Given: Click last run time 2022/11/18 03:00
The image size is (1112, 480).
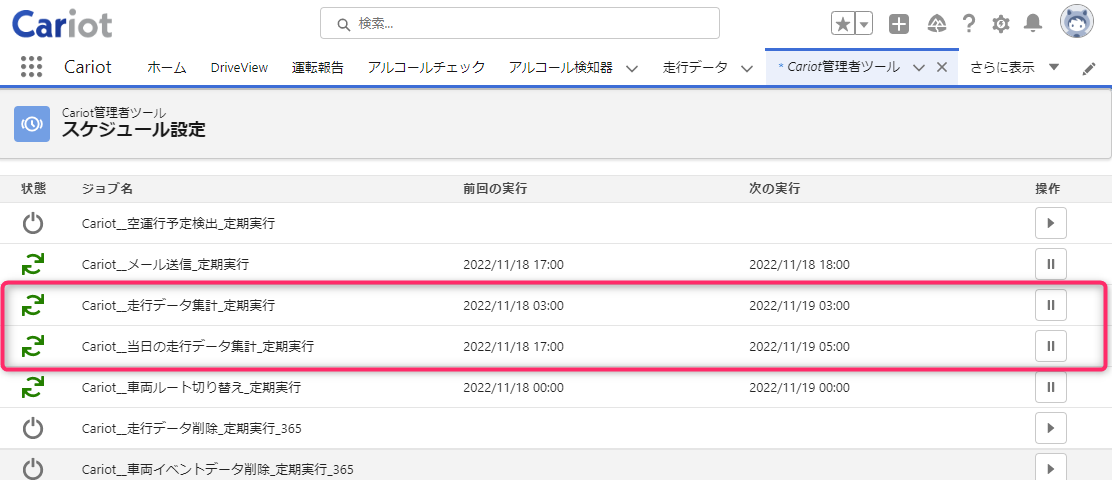Looking at the screenshot, I should tap(513, 306).
